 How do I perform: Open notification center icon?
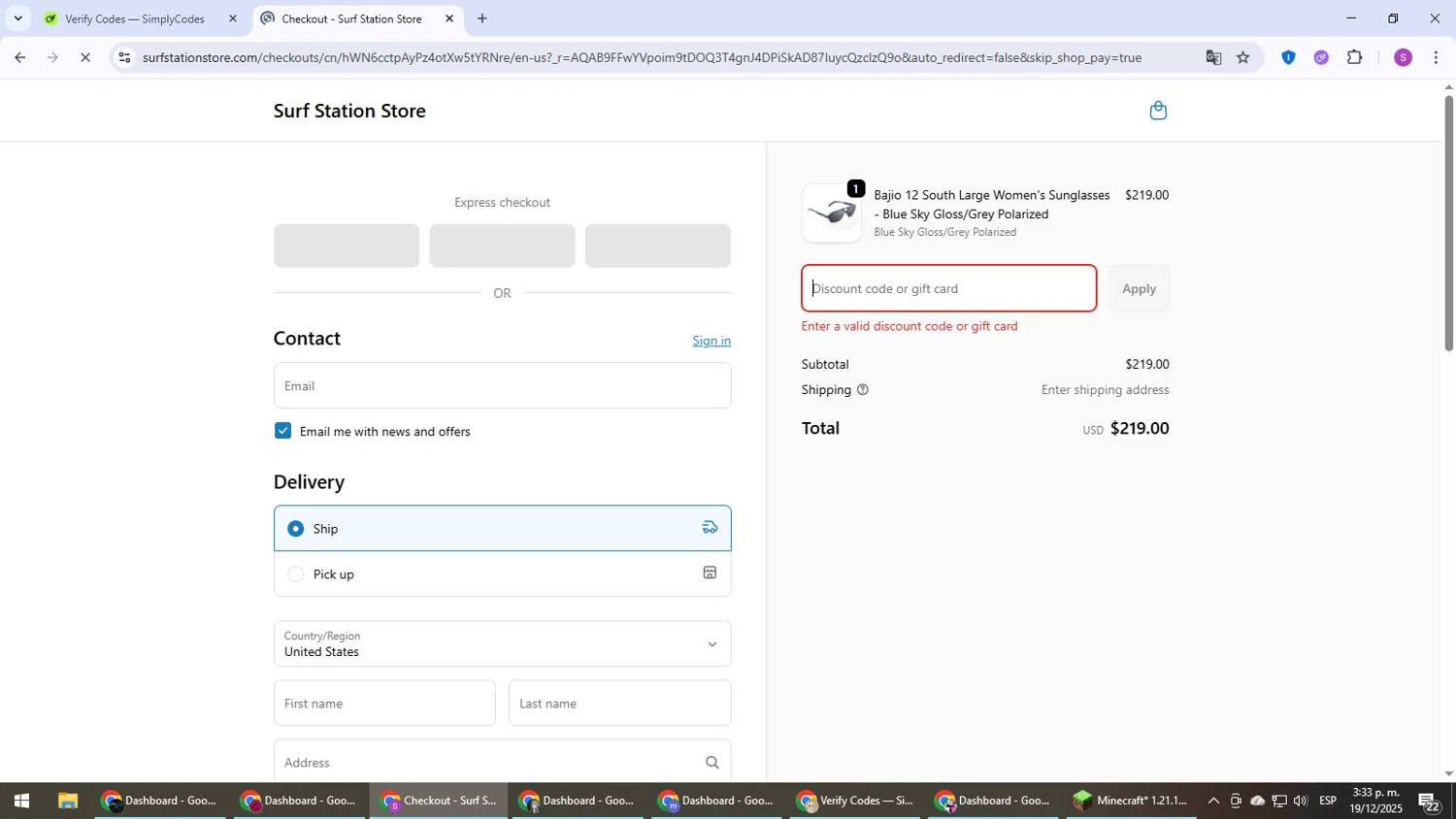click(x=1429, y=802)
